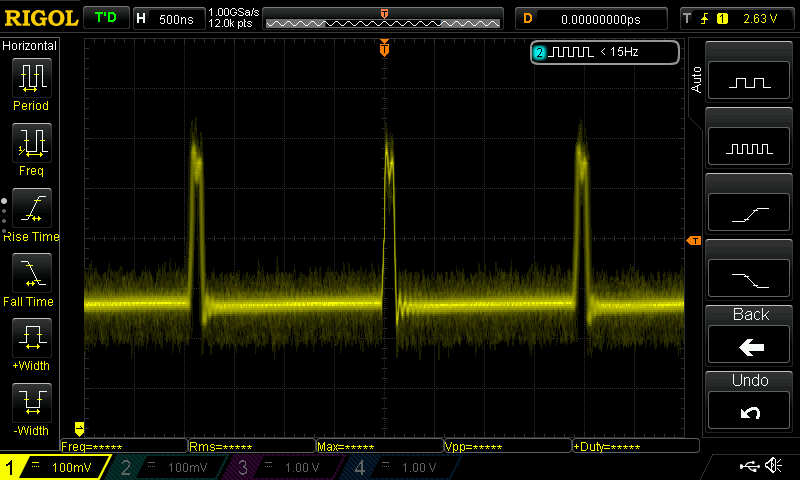Click the waveform memory overview bar
This screenshot has width=800, height=480.
[x=383, y=19]
